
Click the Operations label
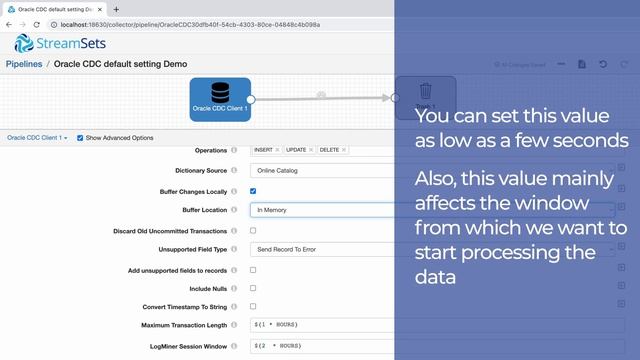point(211,150)
